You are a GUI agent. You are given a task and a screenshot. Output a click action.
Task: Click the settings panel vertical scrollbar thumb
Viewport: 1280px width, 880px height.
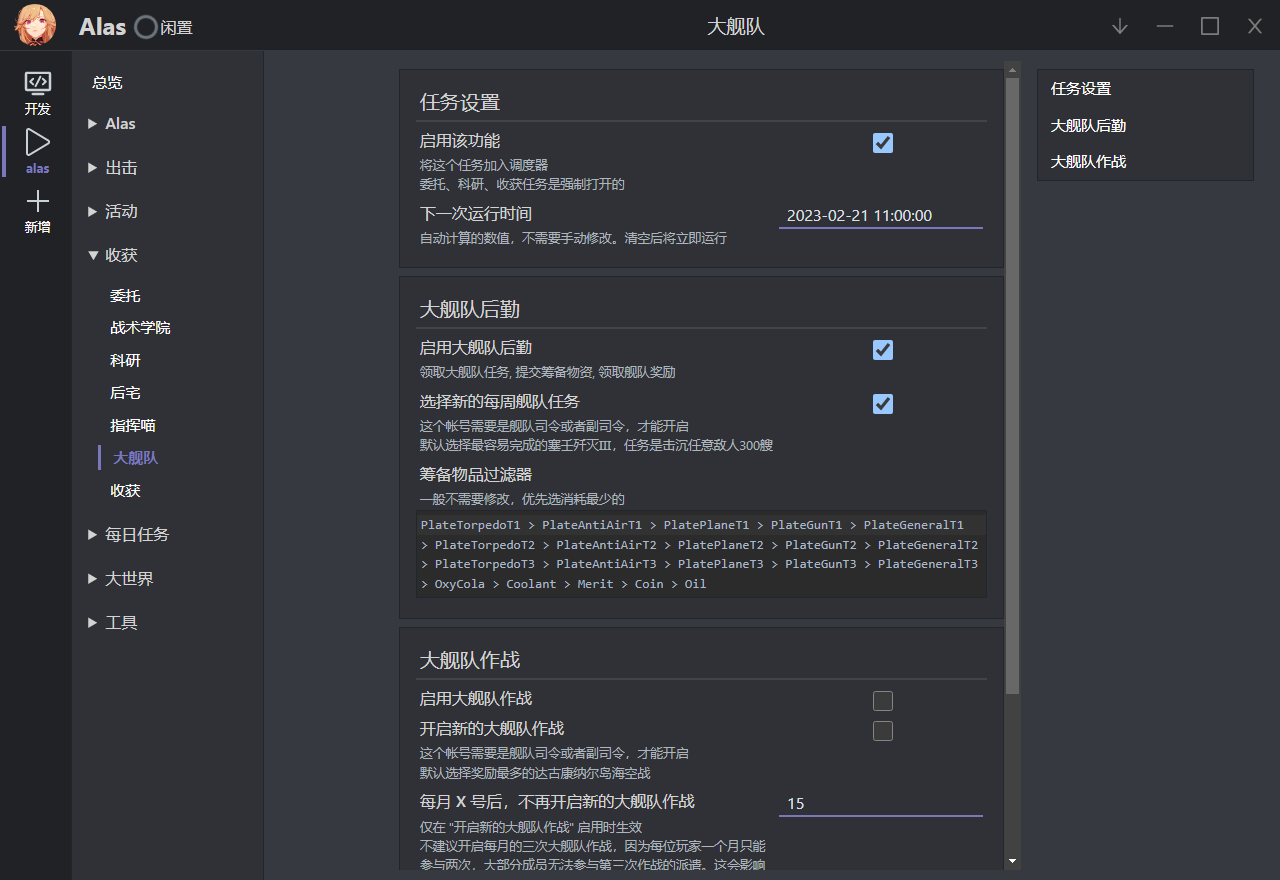[1012, 386]
